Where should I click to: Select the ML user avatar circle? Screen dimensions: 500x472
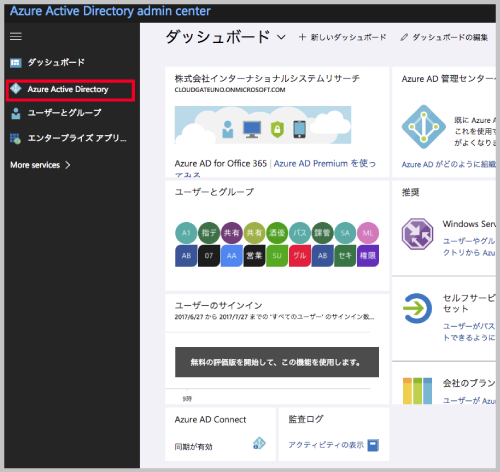pos(368,233)
